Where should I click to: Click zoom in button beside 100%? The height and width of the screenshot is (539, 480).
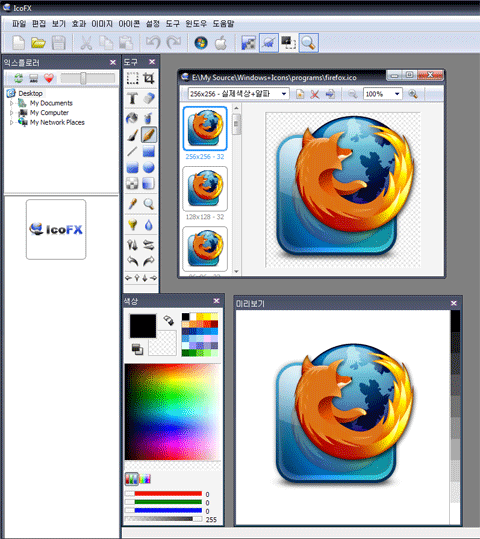tap(413, 94)
